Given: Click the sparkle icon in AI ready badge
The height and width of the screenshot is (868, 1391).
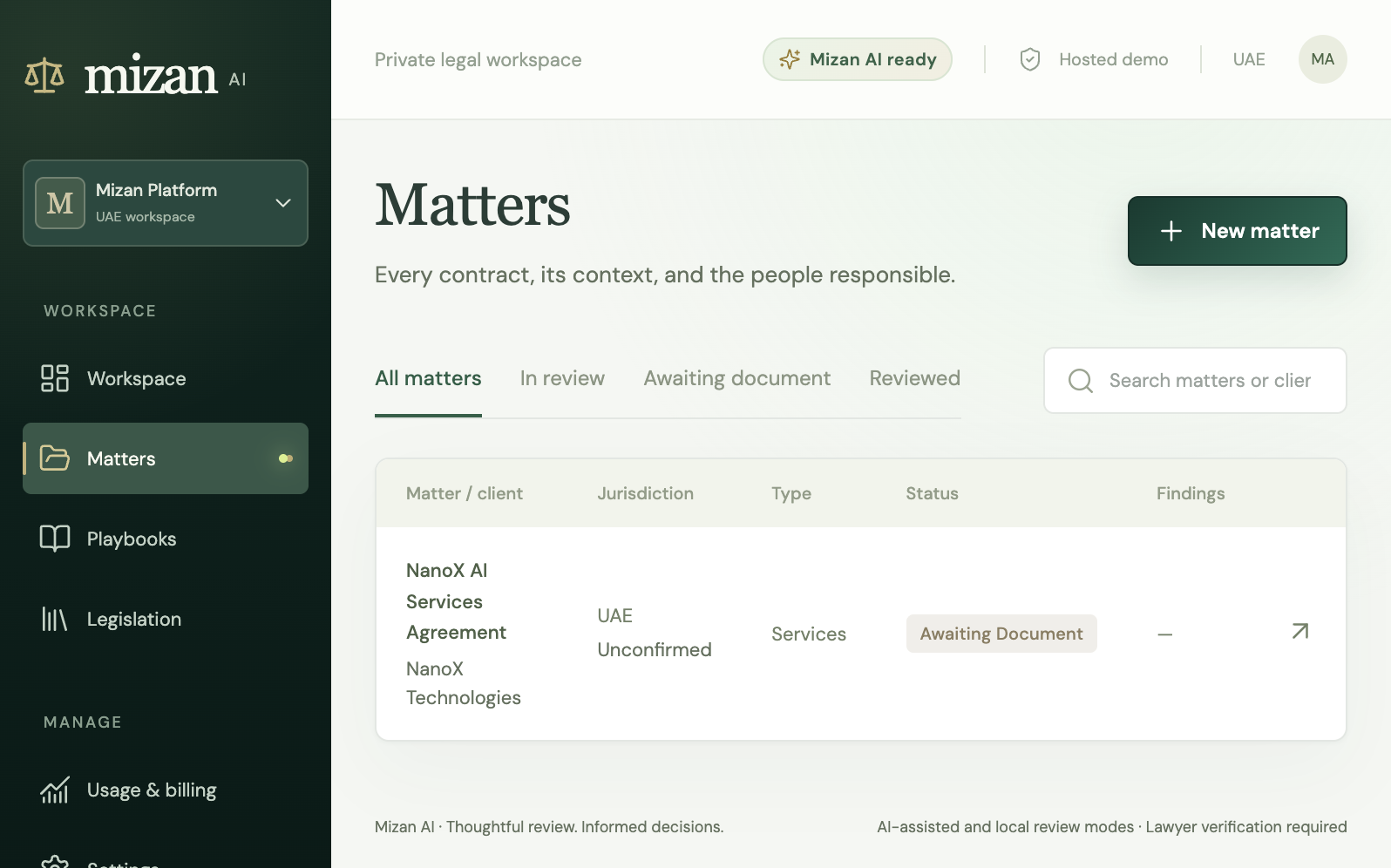Looking at the screenshot, I should (790, 59).
